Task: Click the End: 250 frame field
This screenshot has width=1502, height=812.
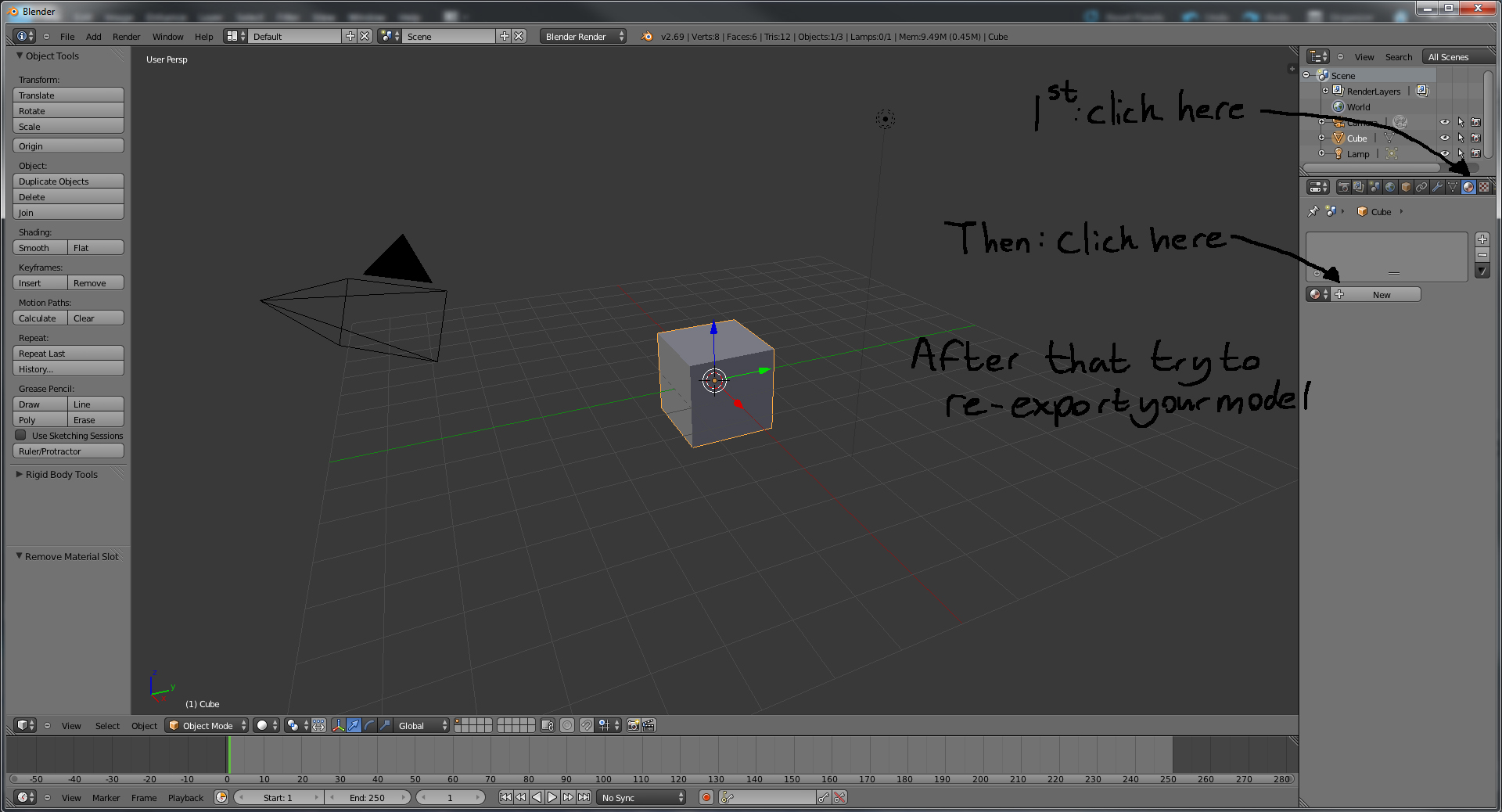Action: (367, 797)
